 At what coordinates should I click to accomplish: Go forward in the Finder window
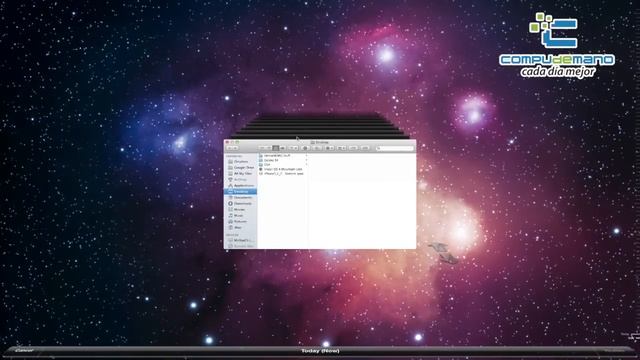(236, 148)
